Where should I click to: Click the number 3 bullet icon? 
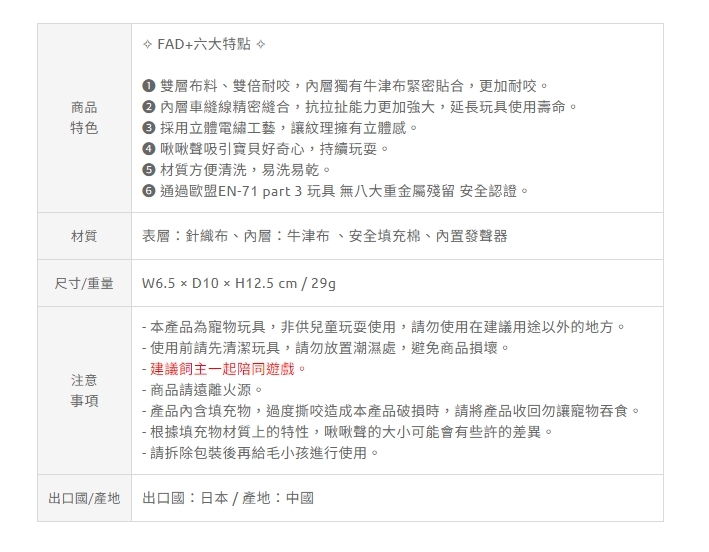pyautogui.click(x=149, y=128)
